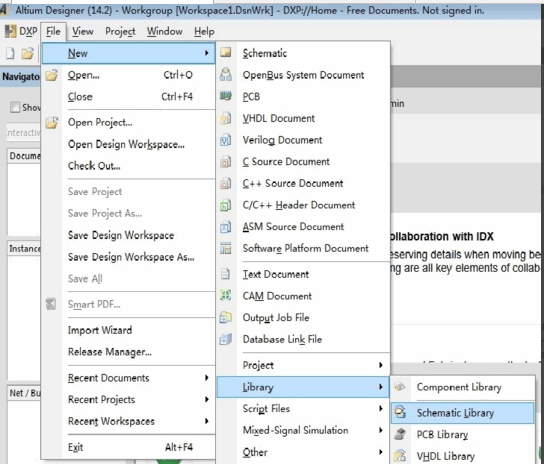The height and width of the screenshot is (464, 544).
Task: Click the PCB board icon
Action: coord(226,96)
